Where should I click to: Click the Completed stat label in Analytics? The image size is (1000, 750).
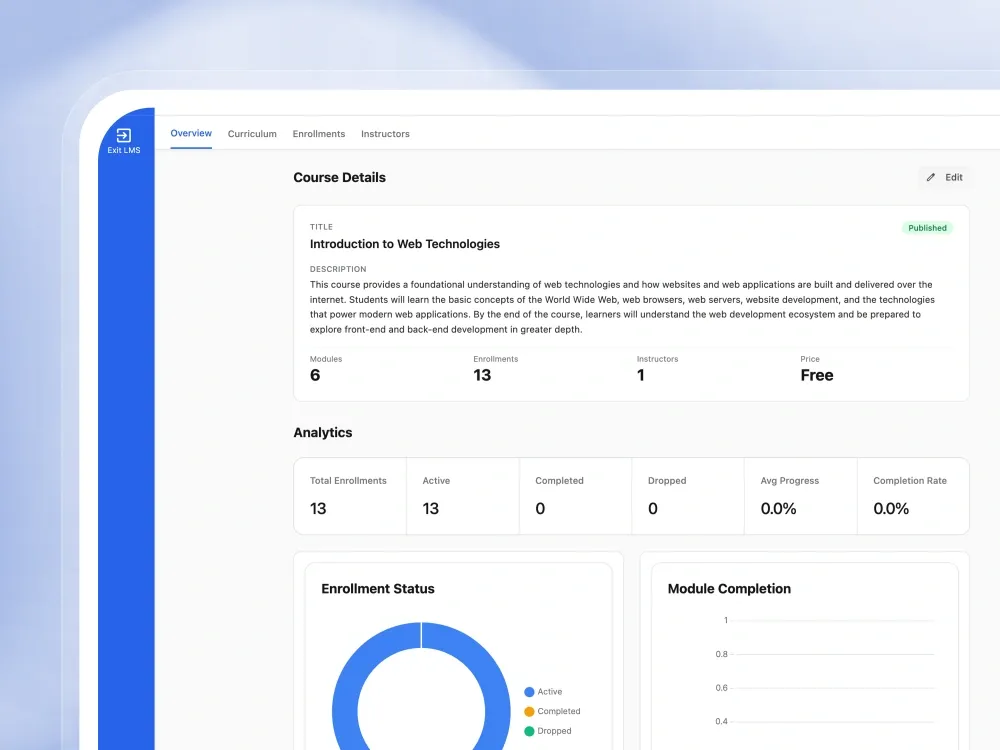pos(559,481)
